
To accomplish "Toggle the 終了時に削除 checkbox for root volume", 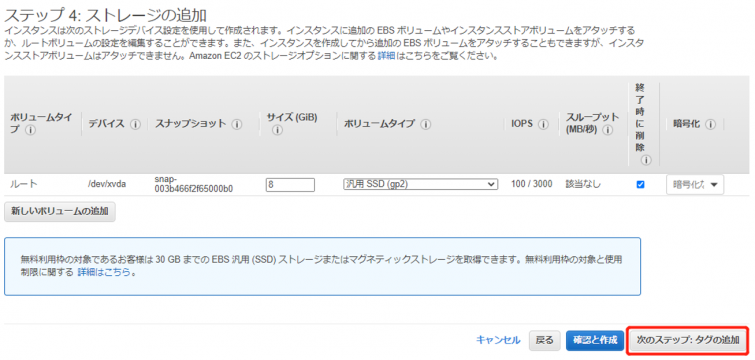I will [x=640, y=184].
